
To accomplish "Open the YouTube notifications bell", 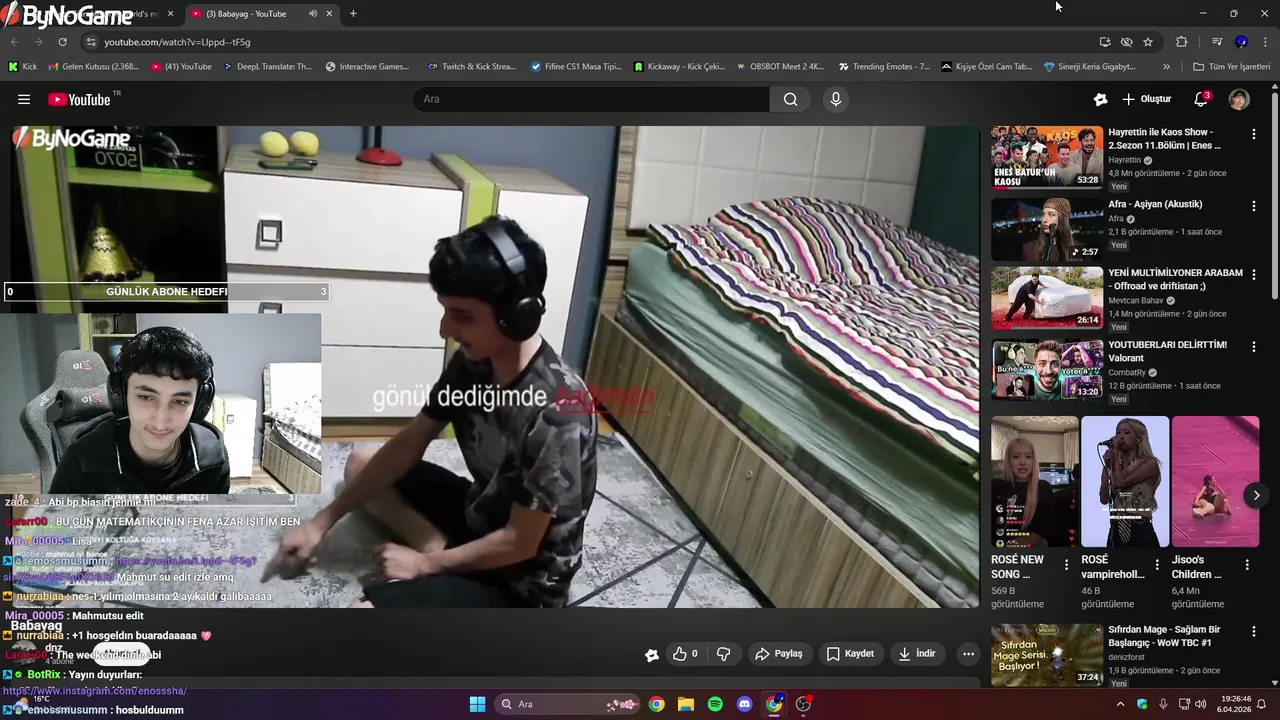I will point(1201,99).
